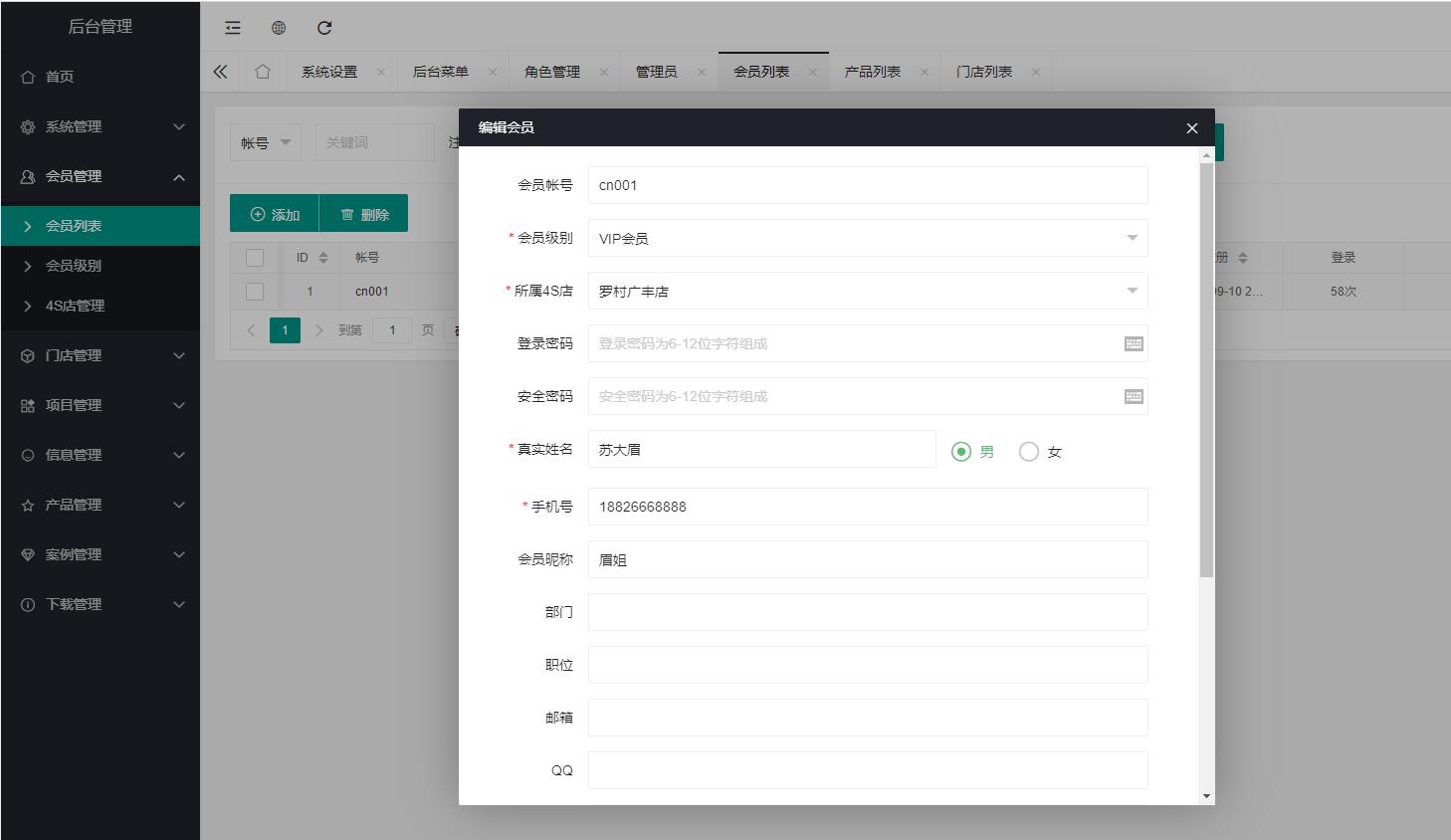Open the 帐号 search type dropdown
The image size is (1451, 840).
pos(266,142)
